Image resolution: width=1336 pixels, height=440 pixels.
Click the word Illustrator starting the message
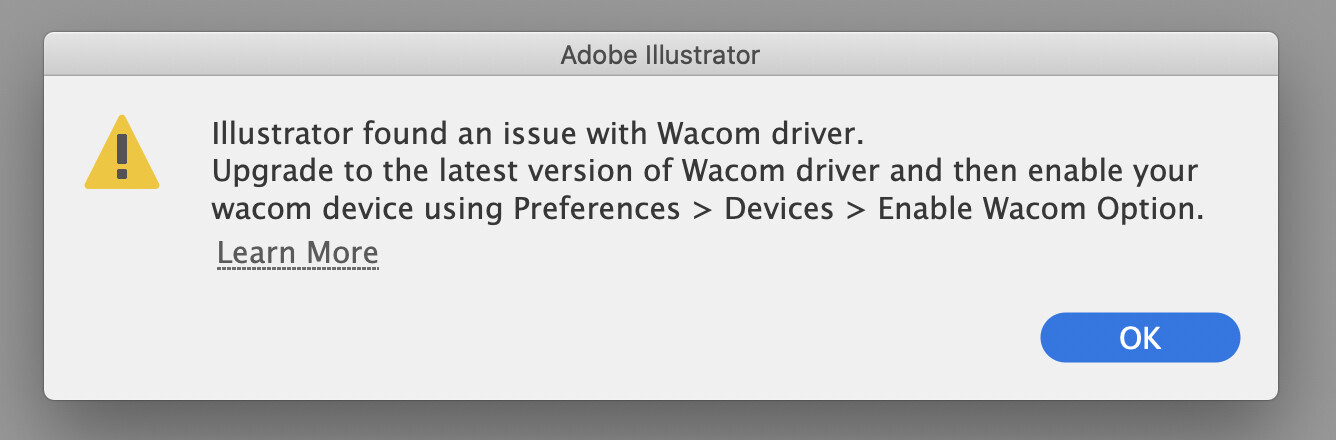point(282,133)
